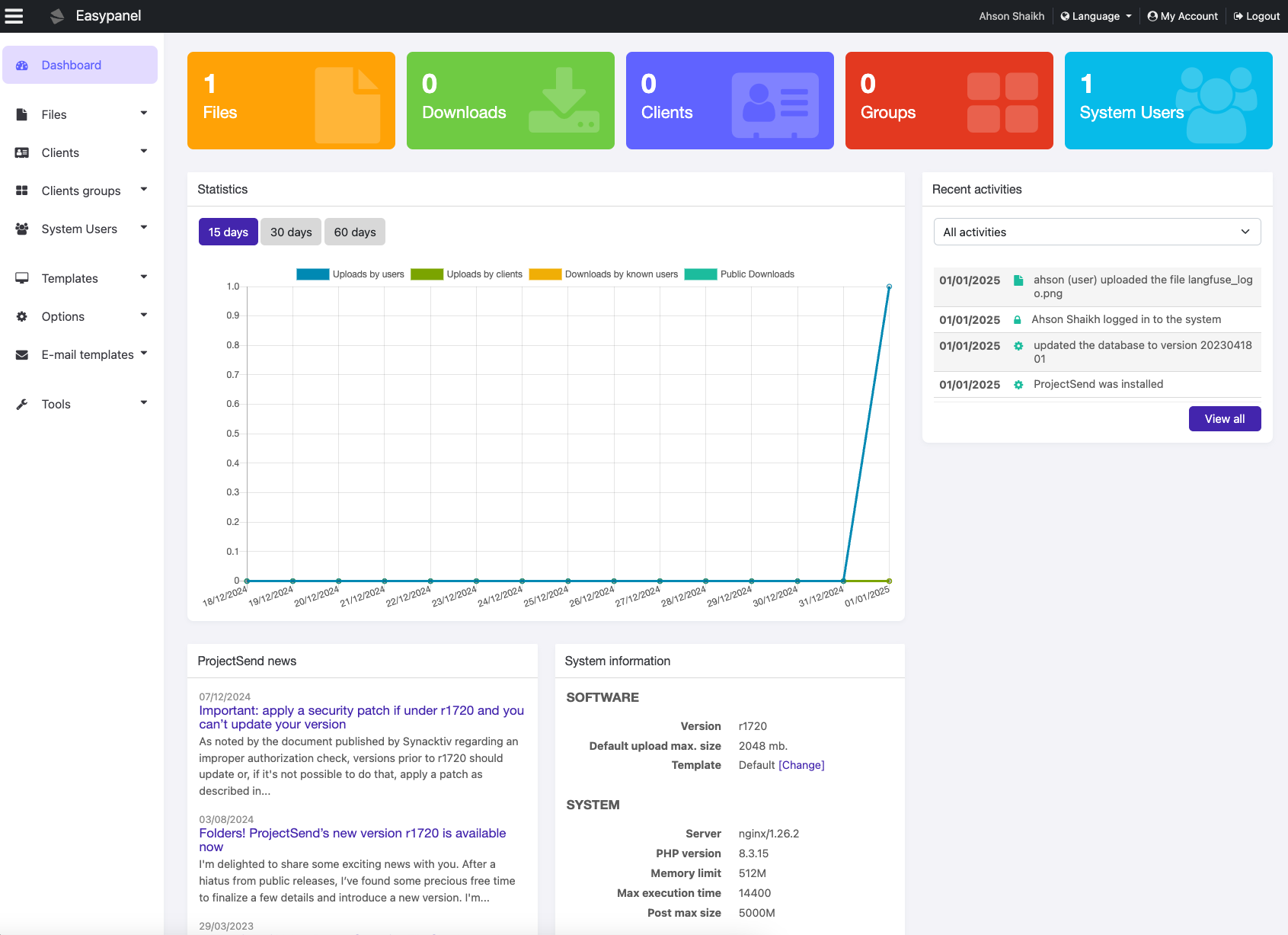
Task: Open E-mail templates envelope icon
Action: (x=21, y=354)
